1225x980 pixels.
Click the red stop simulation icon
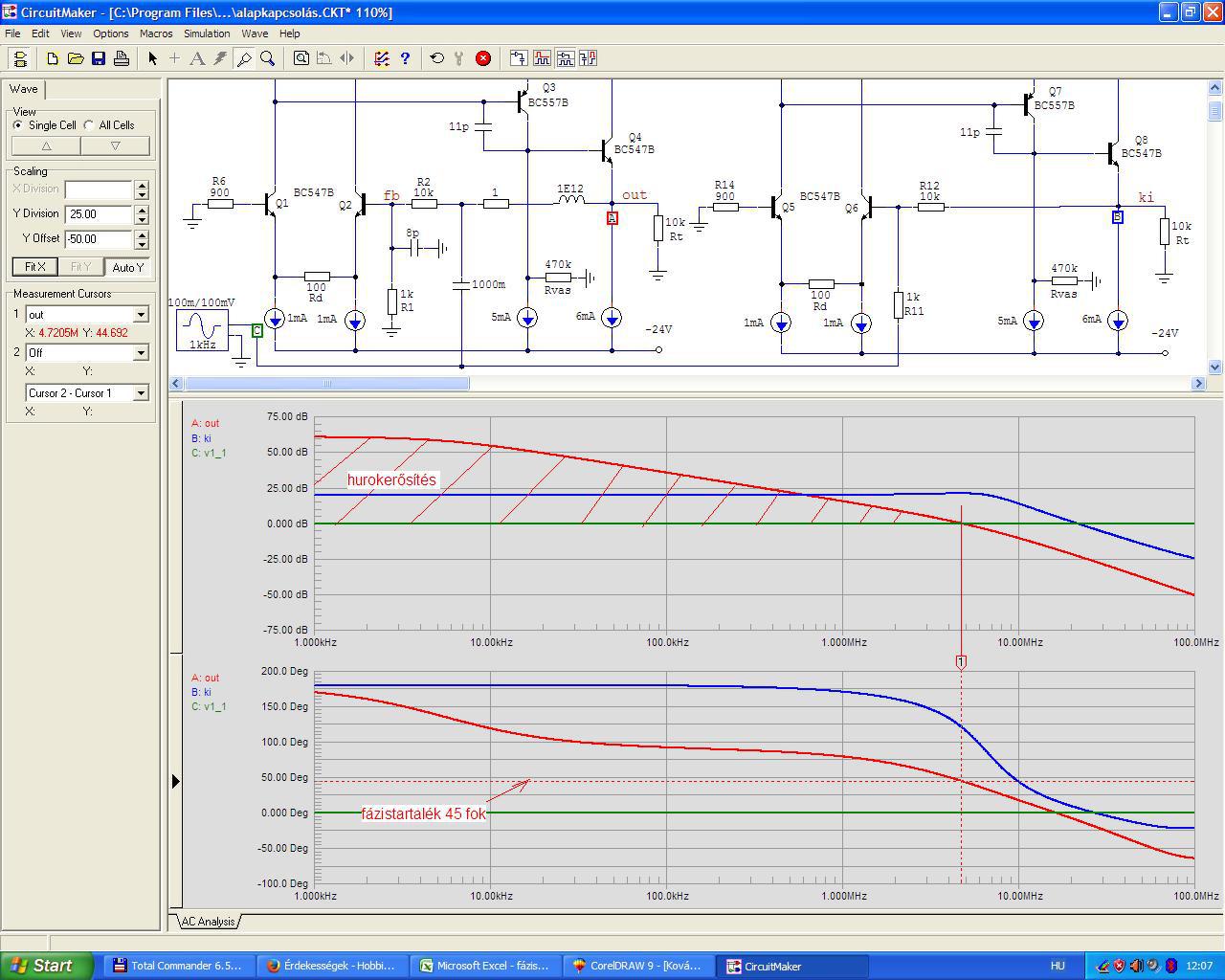pos(483,58)
